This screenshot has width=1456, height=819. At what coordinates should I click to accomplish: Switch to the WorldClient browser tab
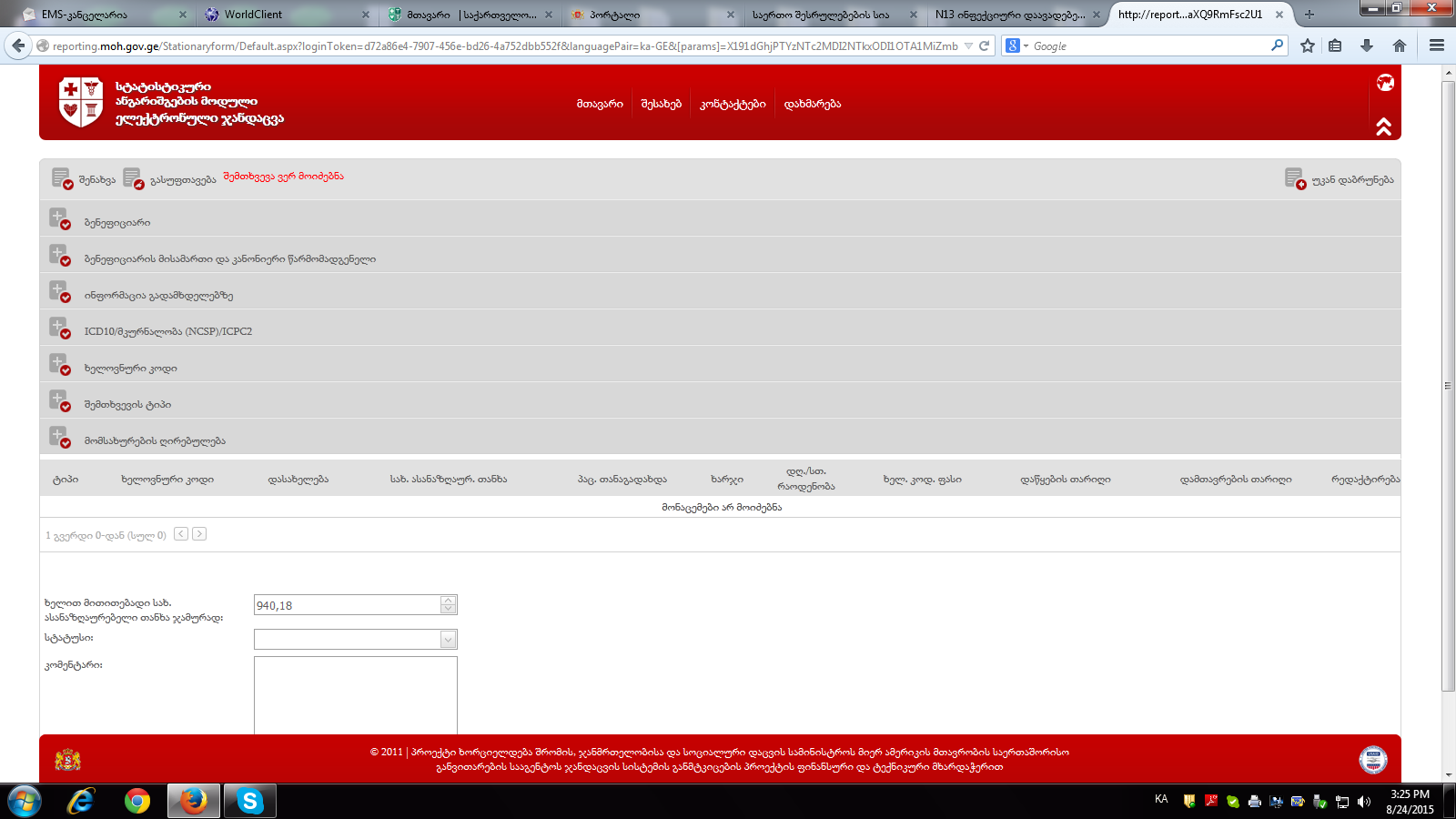tap(253, 15)
